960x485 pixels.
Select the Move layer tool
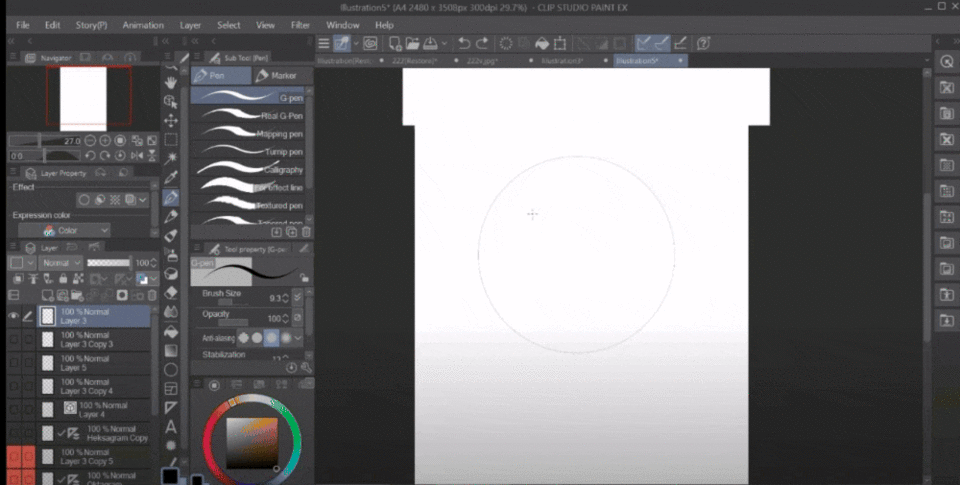point(171,120)
